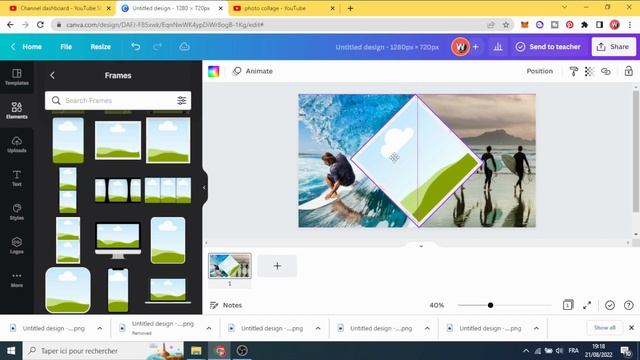
Task: Open the Position options
Action: pos(540,71)
